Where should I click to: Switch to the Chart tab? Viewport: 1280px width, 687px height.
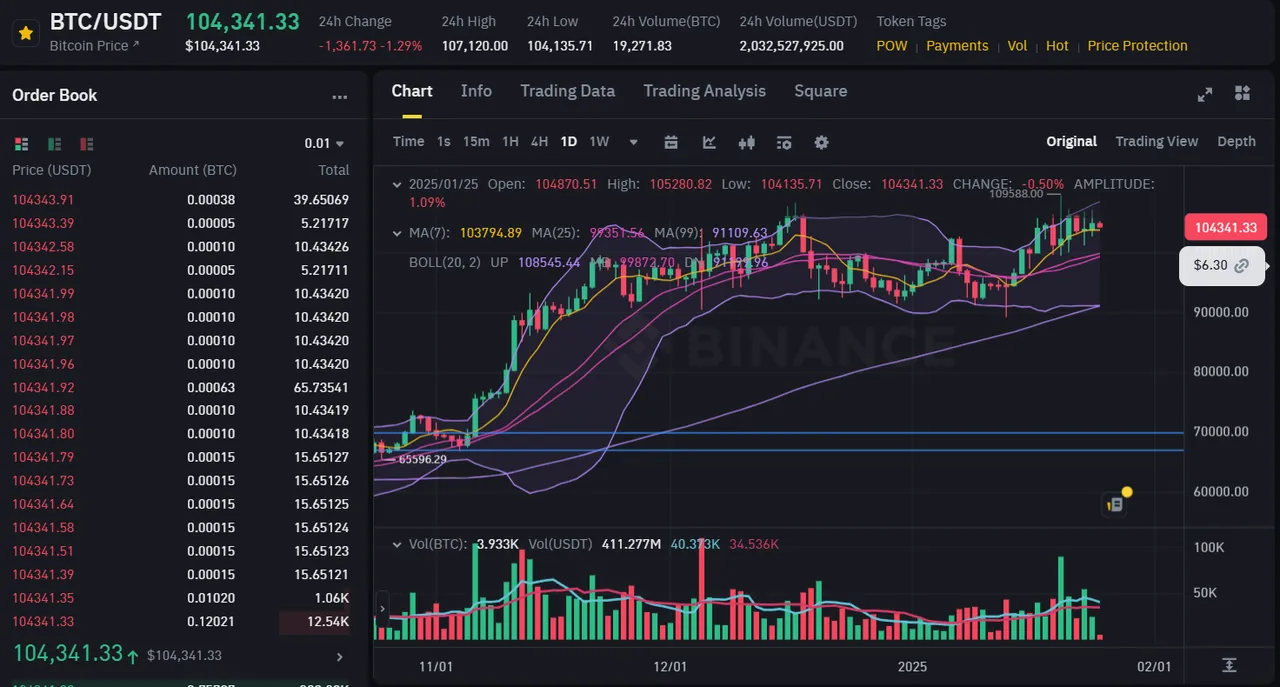point(412,91)
